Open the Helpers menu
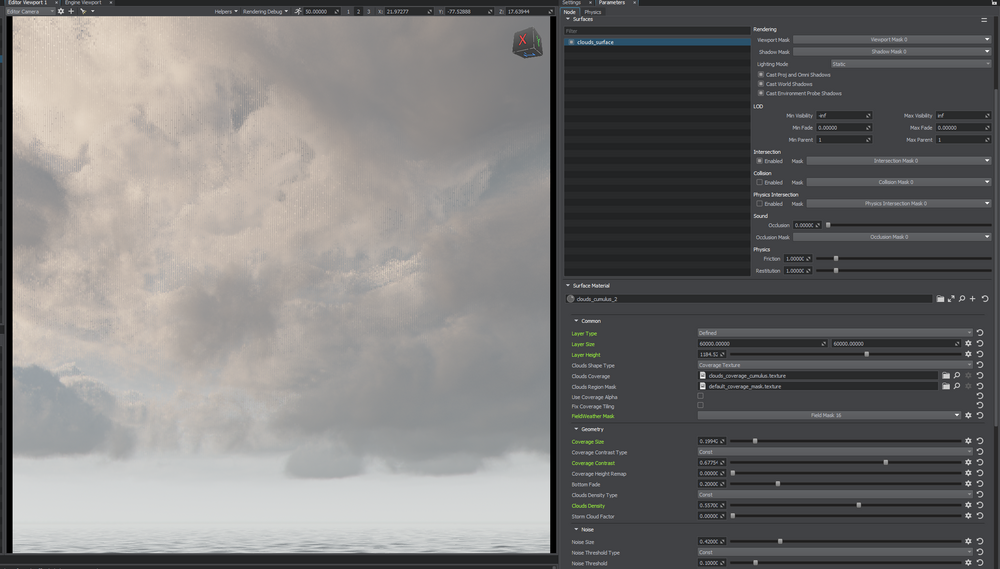 [226, 11]
